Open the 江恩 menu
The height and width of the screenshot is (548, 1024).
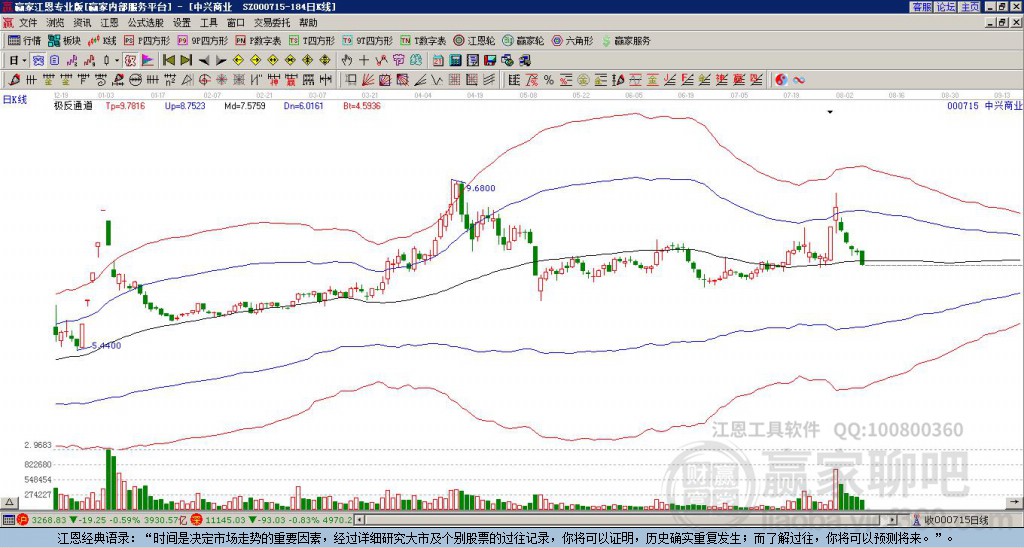point(109,23)
